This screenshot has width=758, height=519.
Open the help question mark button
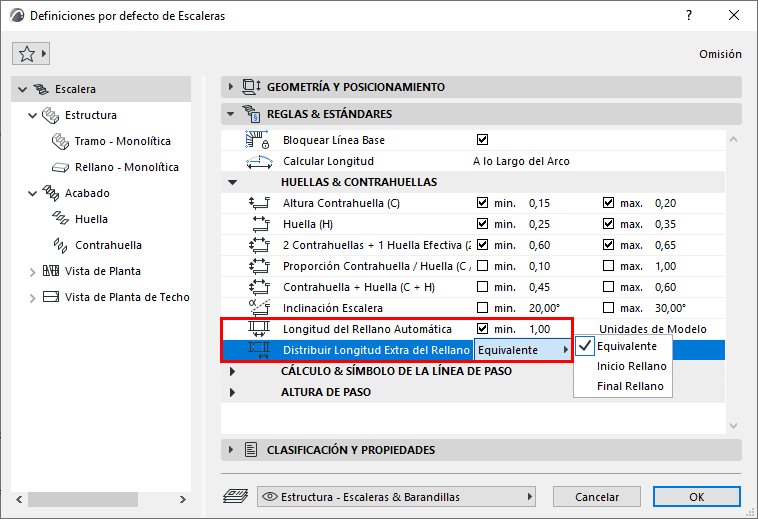pos(689,15)
